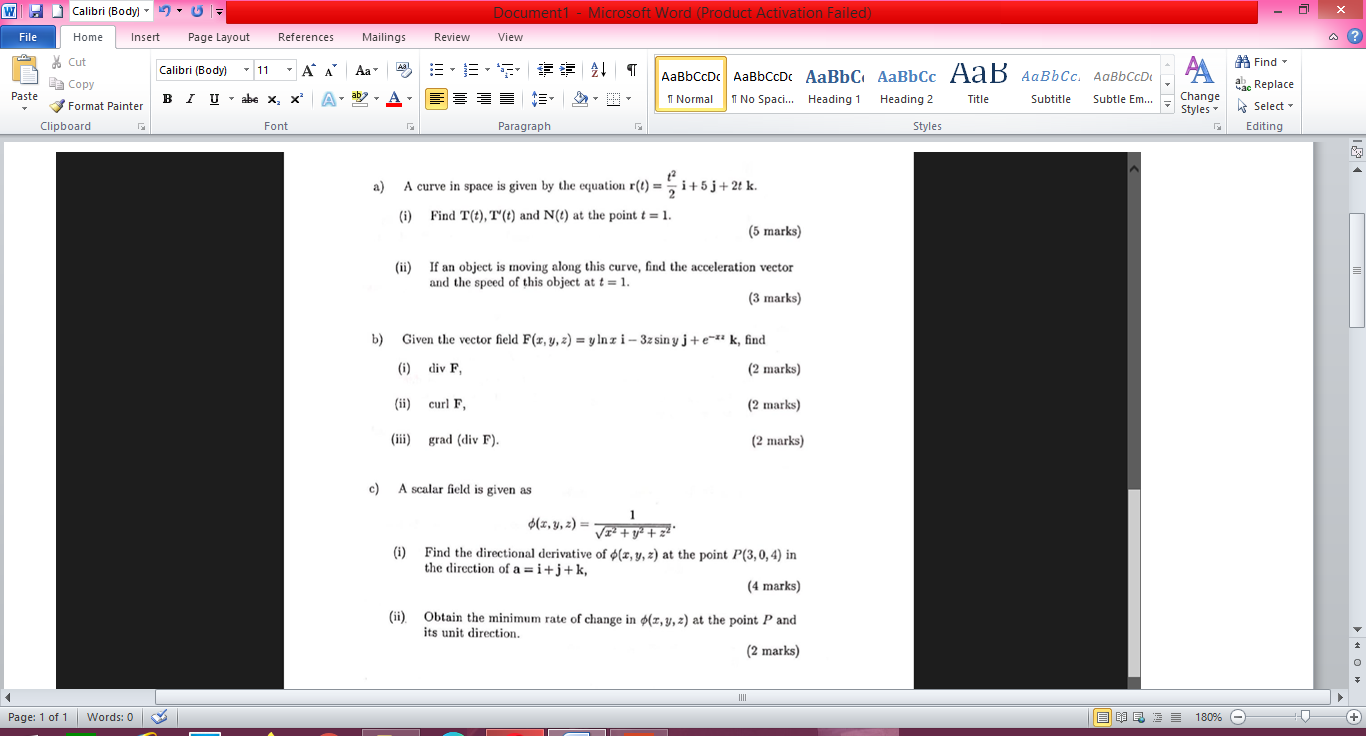Apply the Heading 1 style

point(834,84)
